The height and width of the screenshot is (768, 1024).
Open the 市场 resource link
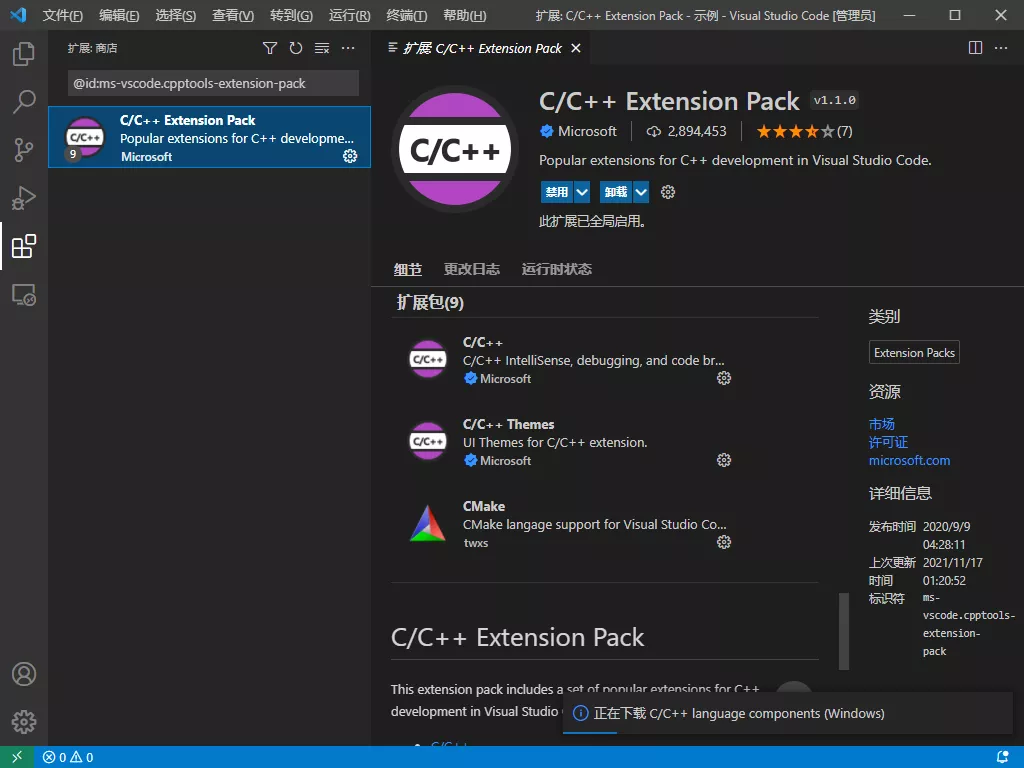882,424
